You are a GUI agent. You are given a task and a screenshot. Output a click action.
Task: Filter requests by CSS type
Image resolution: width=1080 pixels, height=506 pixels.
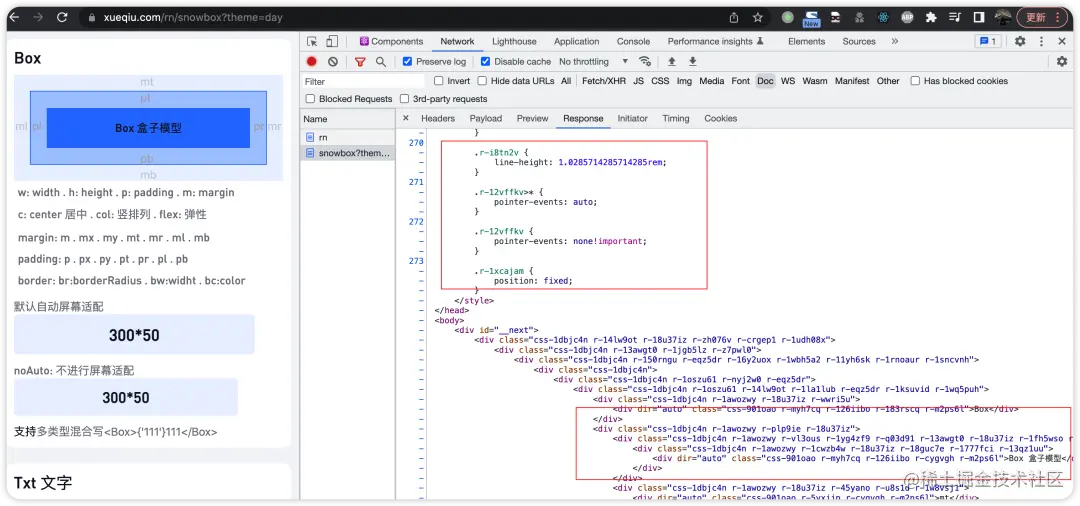click(660, 81)
